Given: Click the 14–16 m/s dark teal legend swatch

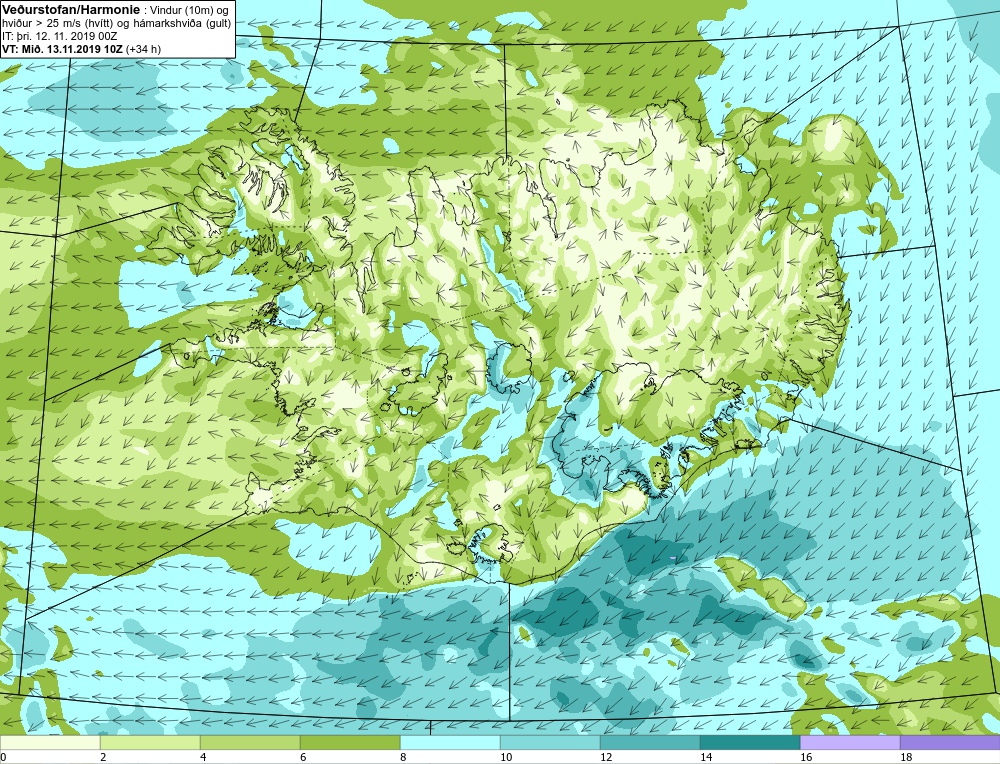Looking at the screenshot, I should (750, 743).
